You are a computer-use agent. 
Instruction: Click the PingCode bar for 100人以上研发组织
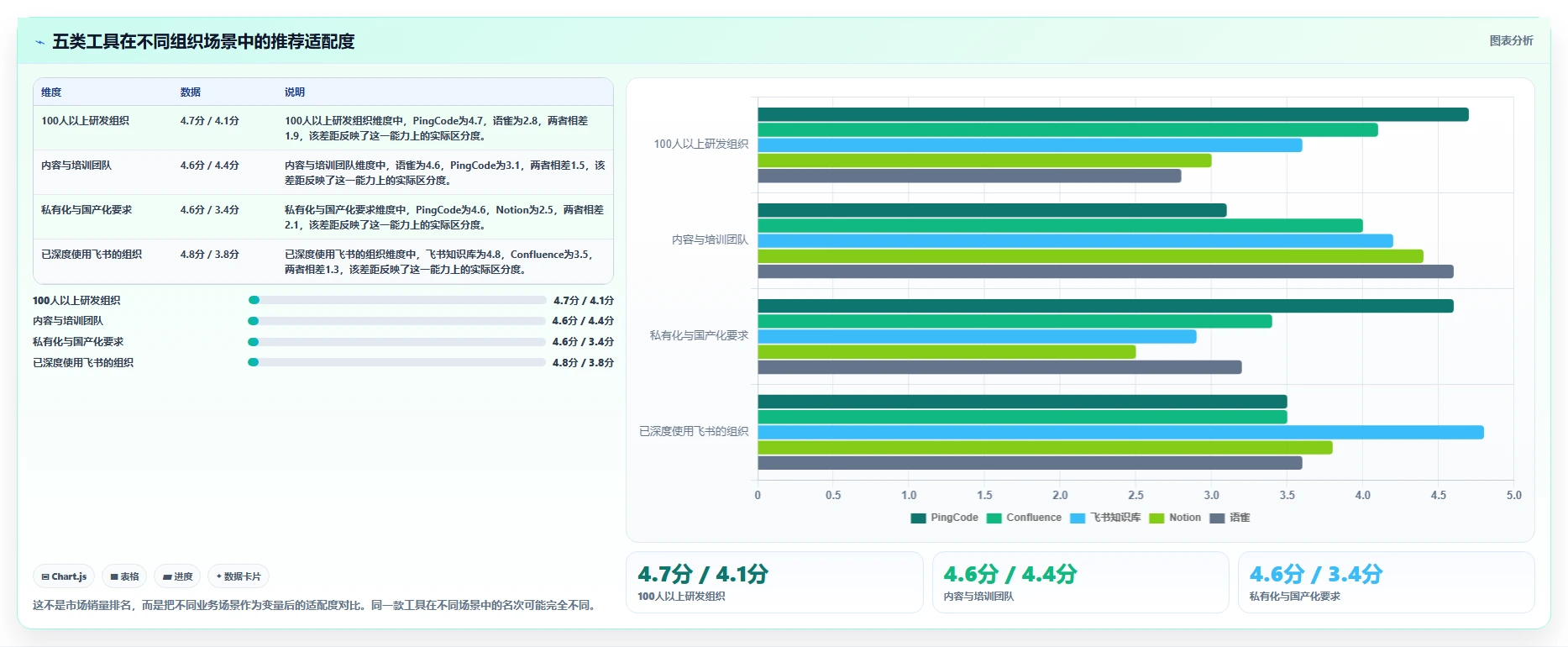tap(1113, 114)
